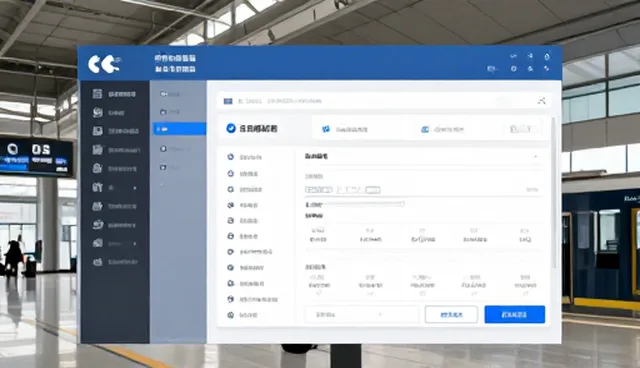Open the first tab with the blue cube icon
This screenshot has height=368, width=640.
[x=345, y=129]
